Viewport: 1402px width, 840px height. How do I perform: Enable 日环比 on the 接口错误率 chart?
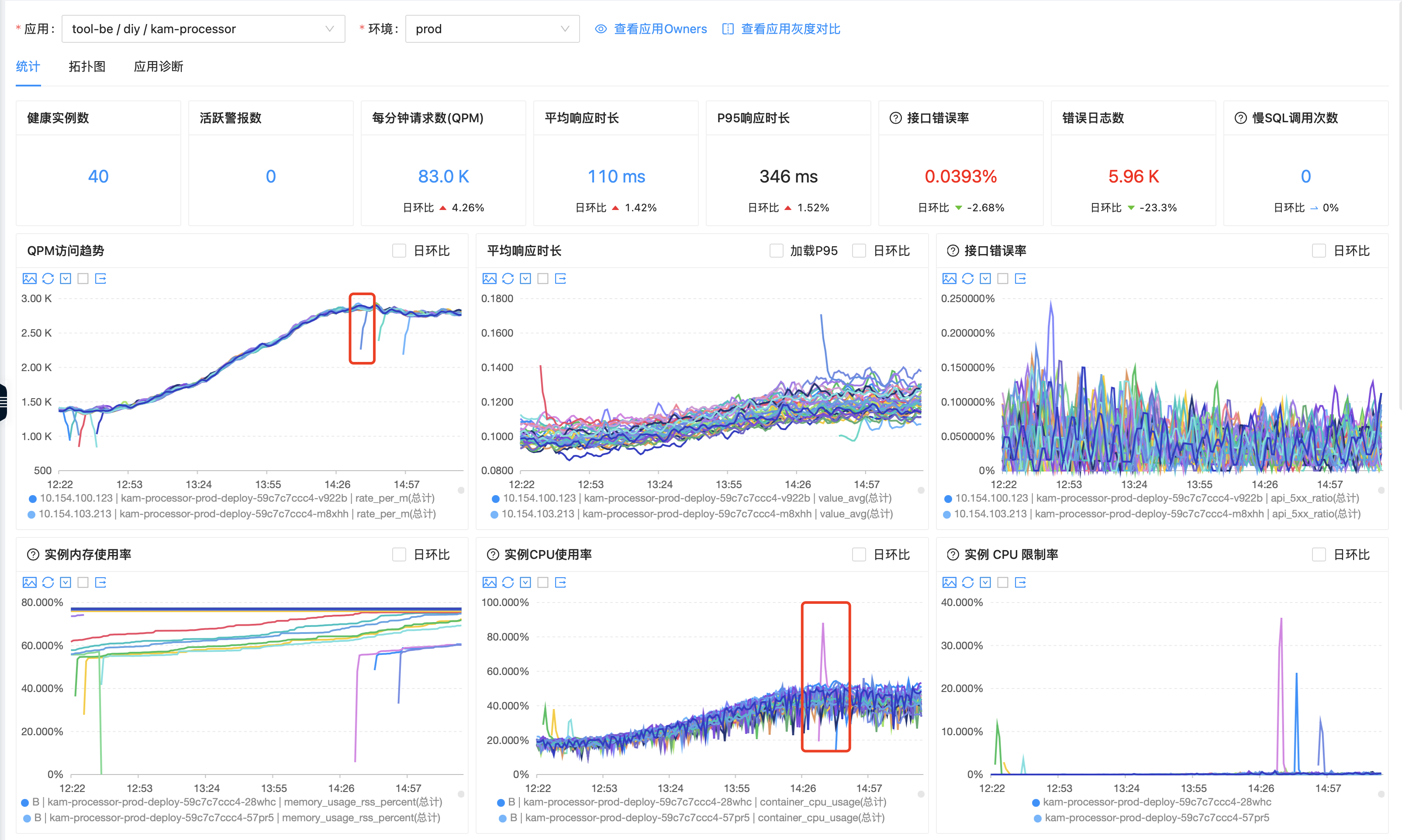(1319, 251)
